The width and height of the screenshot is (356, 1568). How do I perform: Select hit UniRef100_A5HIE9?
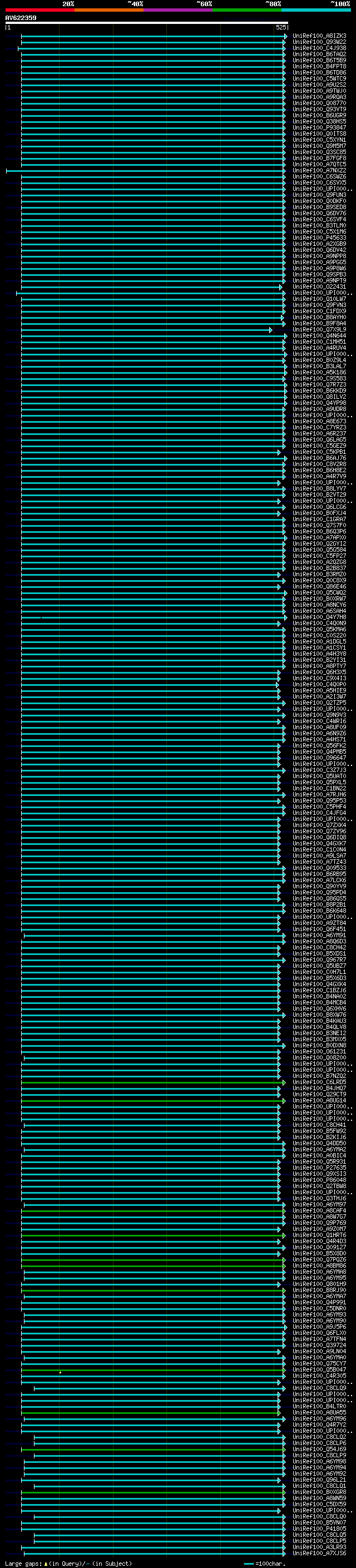(319, 690)
